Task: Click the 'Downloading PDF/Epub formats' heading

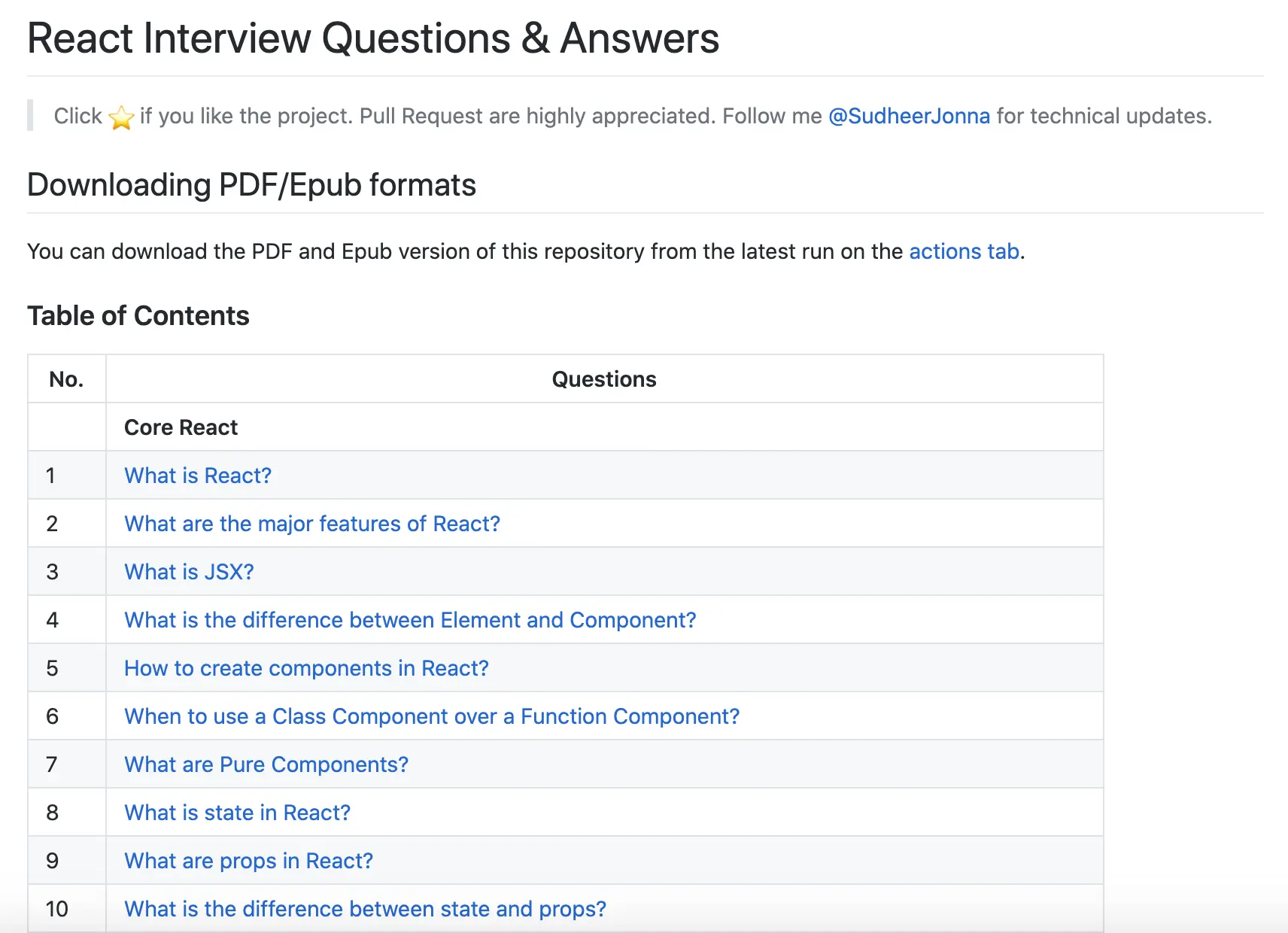Action: point(251,185)
